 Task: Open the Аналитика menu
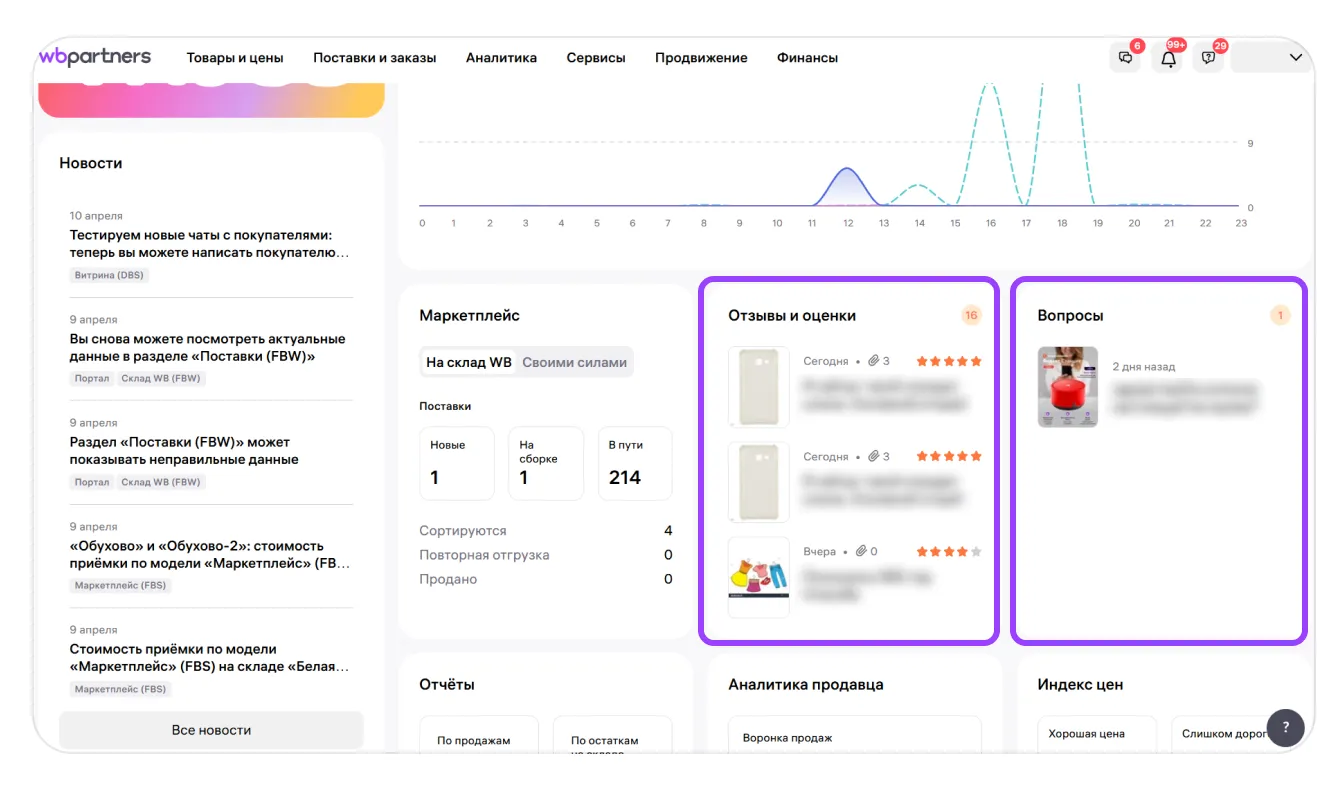[501, 58]
